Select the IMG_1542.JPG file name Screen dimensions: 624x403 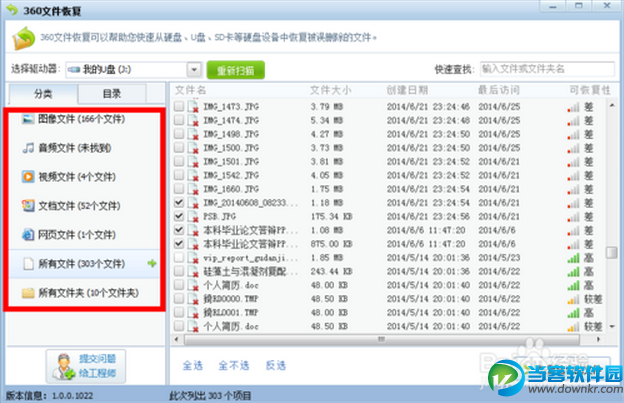231,175
